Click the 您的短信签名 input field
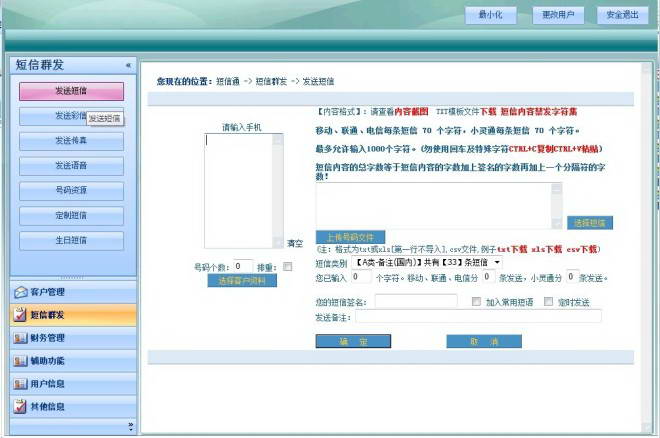The height and width of the screenshot is (438, 660). point(416,301)
